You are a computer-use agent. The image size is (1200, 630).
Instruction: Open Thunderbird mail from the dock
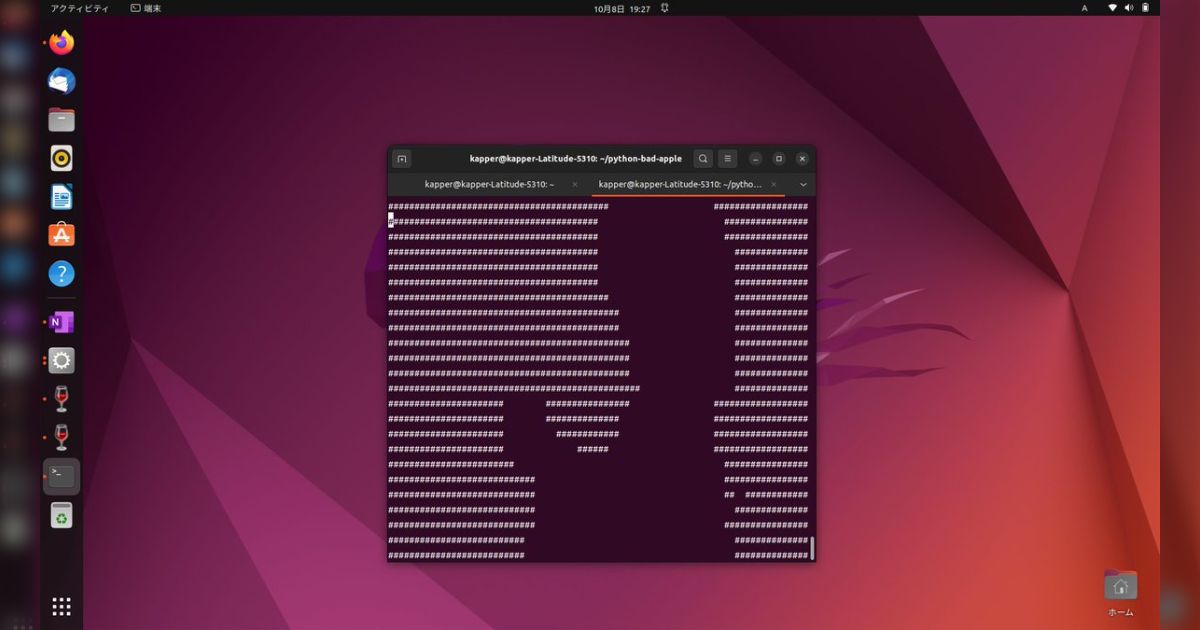(x=60, y=81)
